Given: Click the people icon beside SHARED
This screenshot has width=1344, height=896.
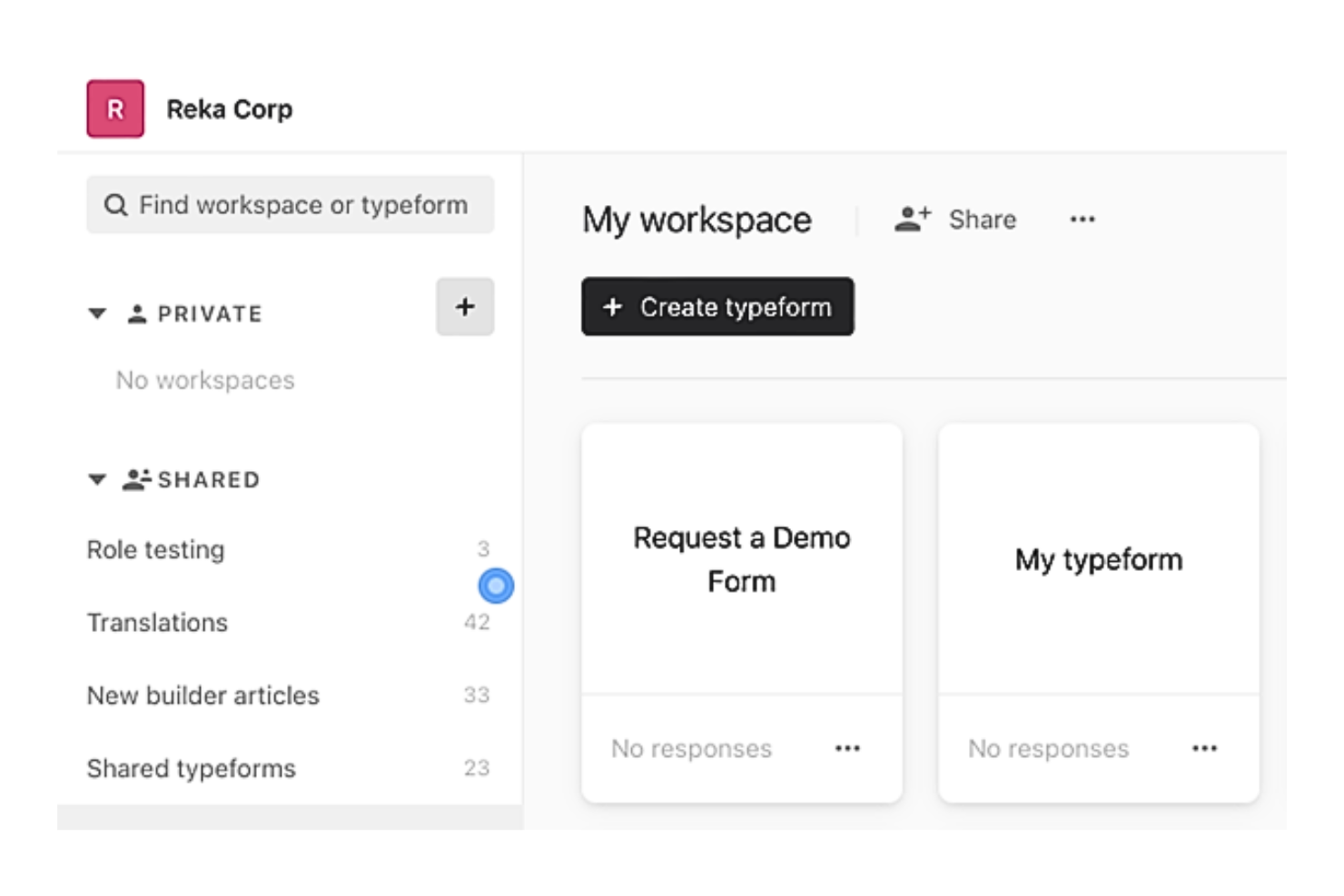Looking at the screenshot, I should [x=136, y=478].
